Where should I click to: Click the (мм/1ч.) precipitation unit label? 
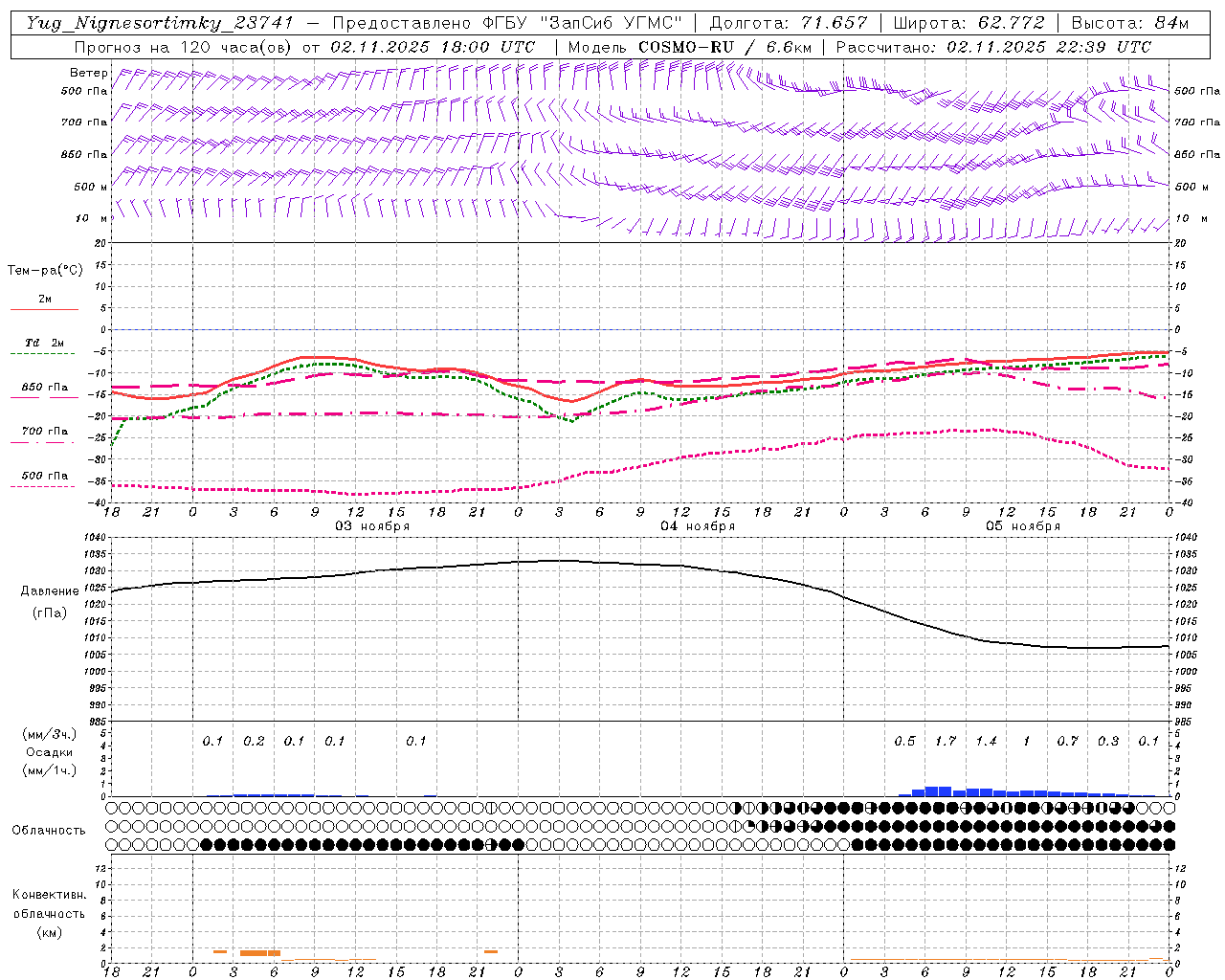pos(49,770)
